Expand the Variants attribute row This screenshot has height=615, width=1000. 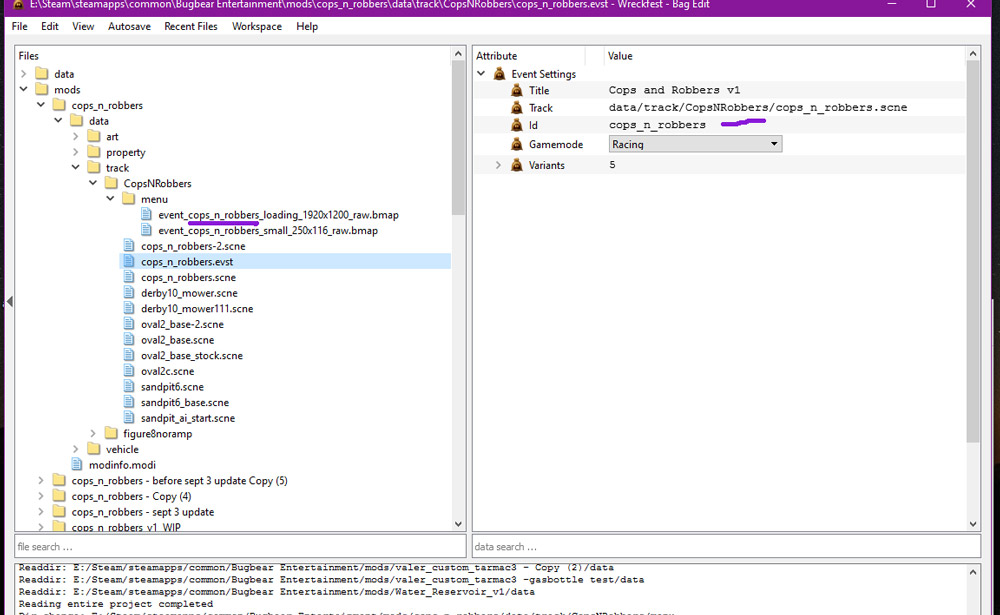499,165
